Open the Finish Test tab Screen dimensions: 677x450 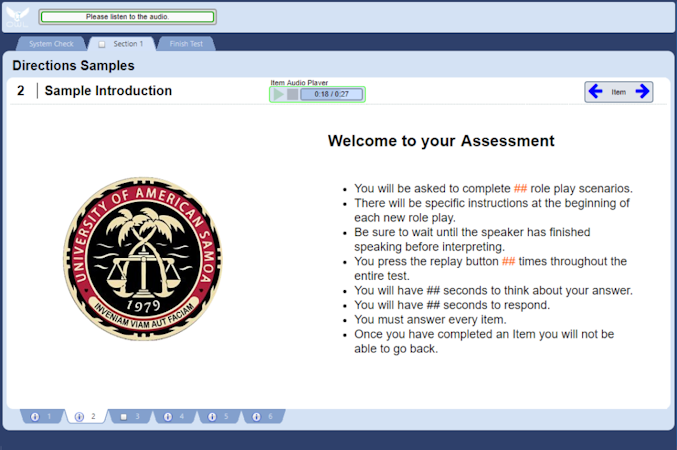pyautogui.click(x=186, y=44)
